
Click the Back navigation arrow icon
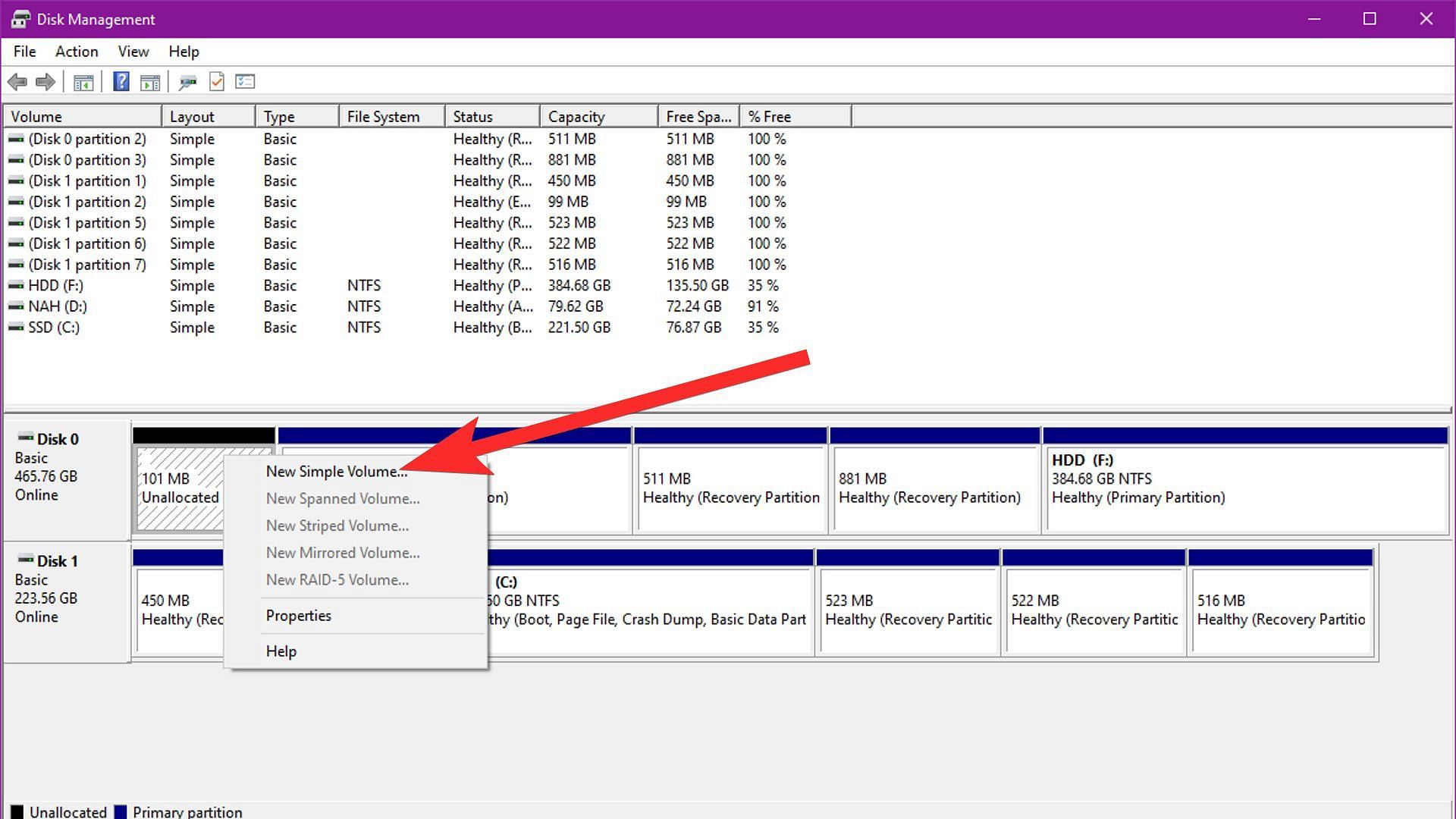click(17, 81)
